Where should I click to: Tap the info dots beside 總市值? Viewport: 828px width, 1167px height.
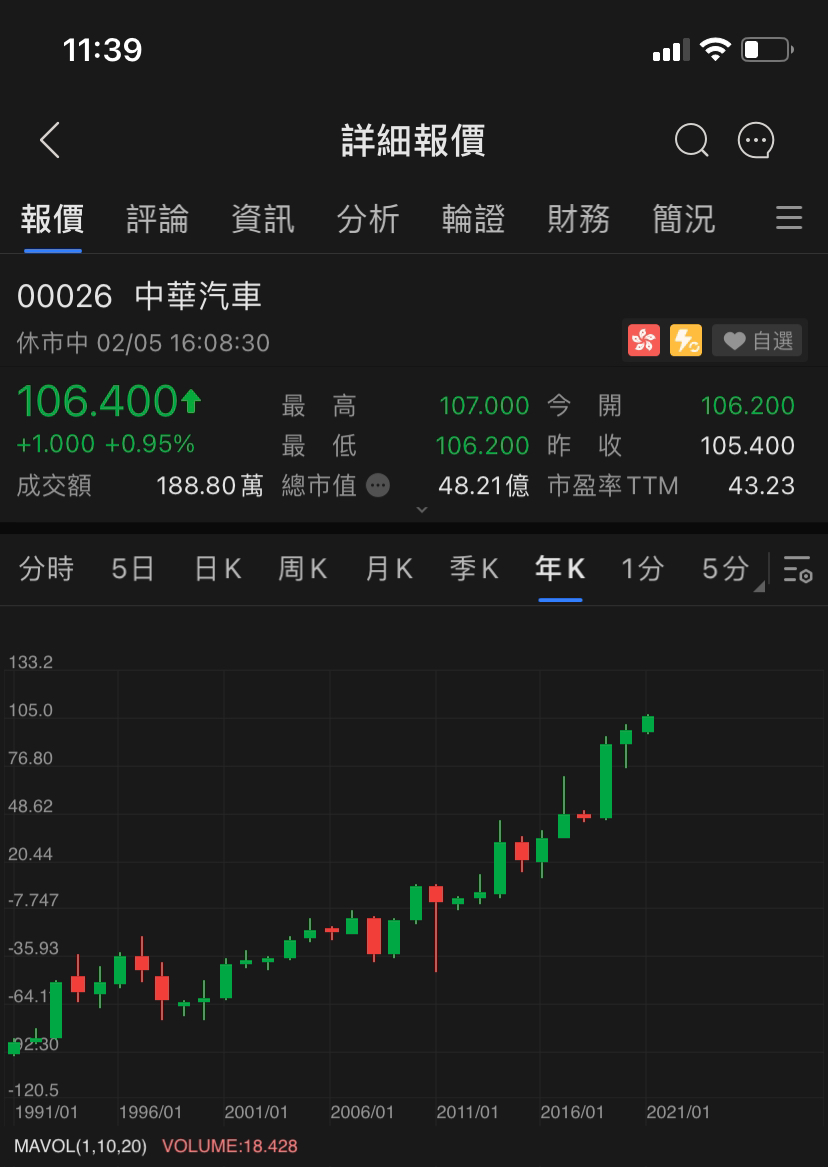click(x=378, y=486)
